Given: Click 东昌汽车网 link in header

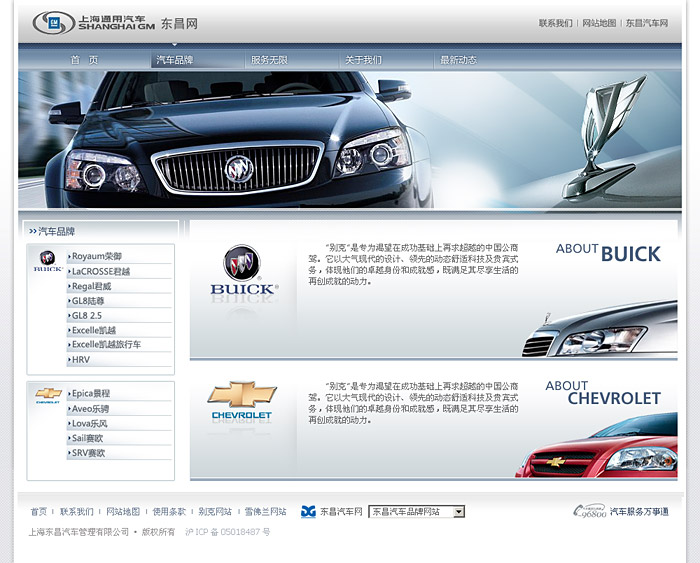Looking at the screenshot, I should click(647, 23).
